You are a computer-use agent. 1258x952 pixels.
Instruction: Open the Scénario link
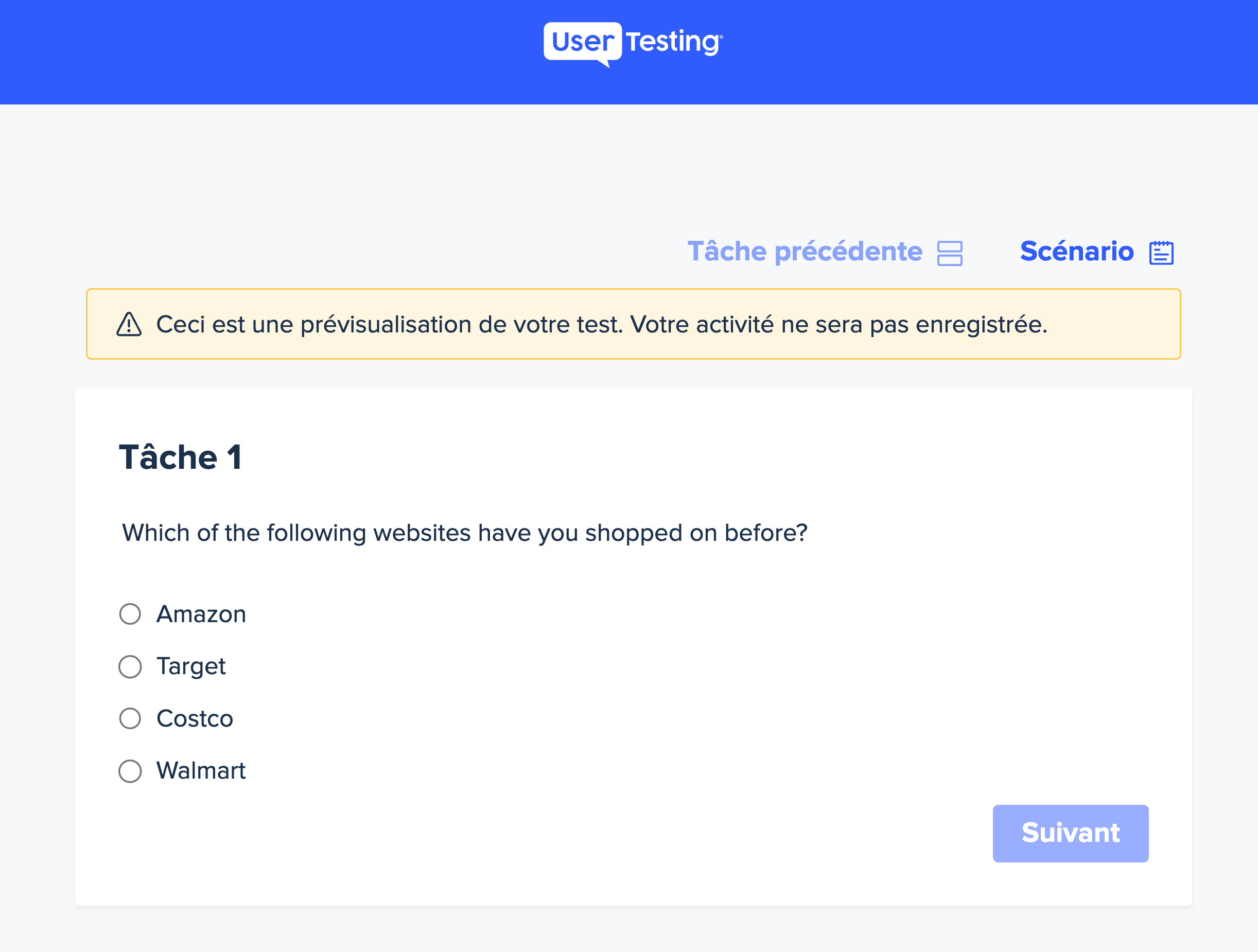(1077, 251)
